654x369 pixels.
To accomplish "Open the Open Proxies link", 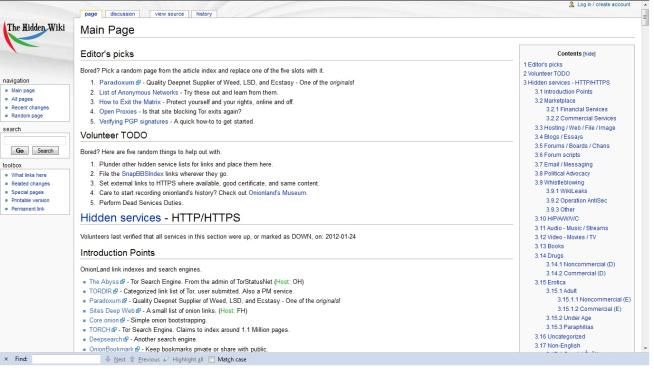I will coord(118,111).
